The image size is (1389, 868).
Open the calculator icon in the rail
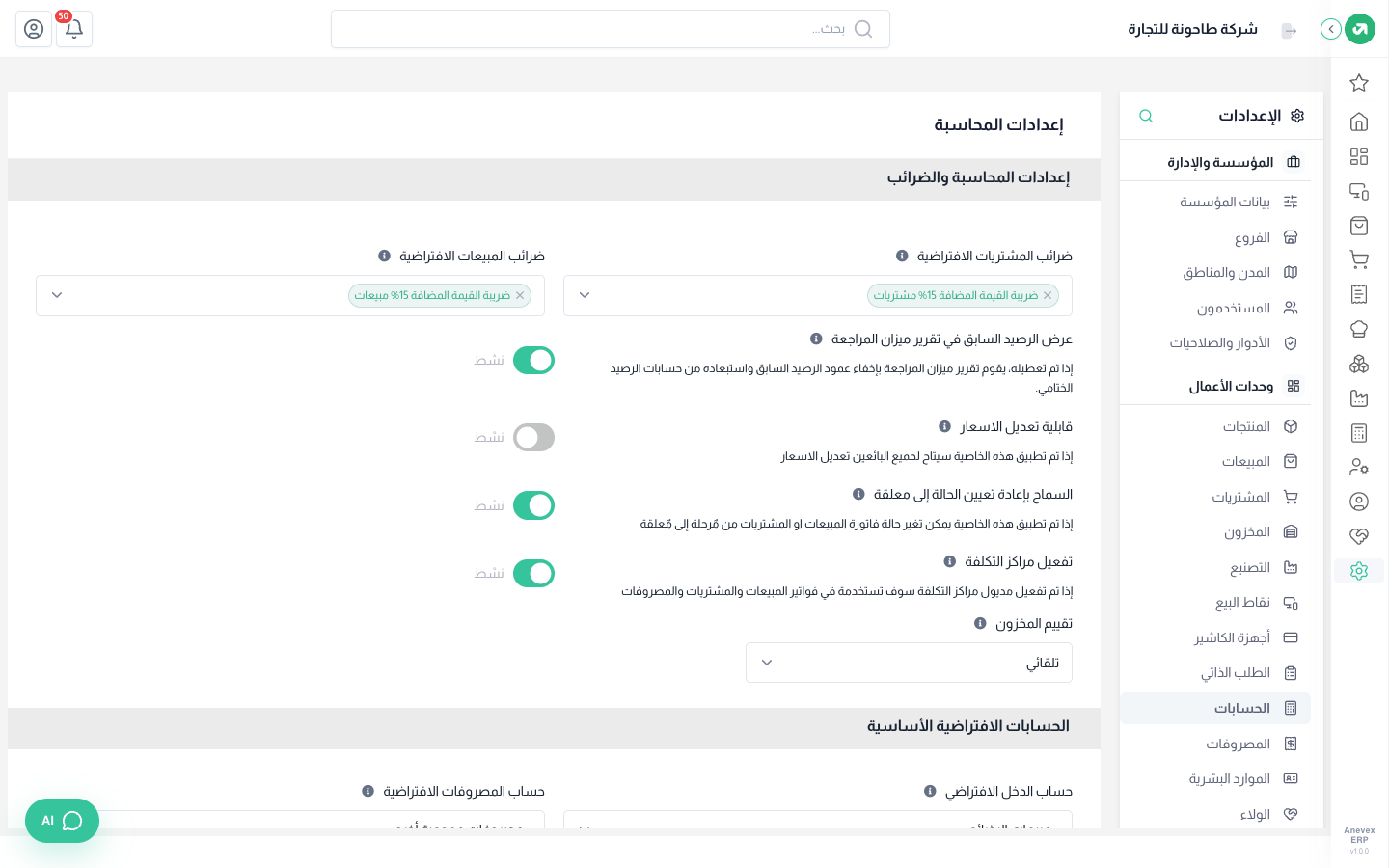pos(1359,433)
